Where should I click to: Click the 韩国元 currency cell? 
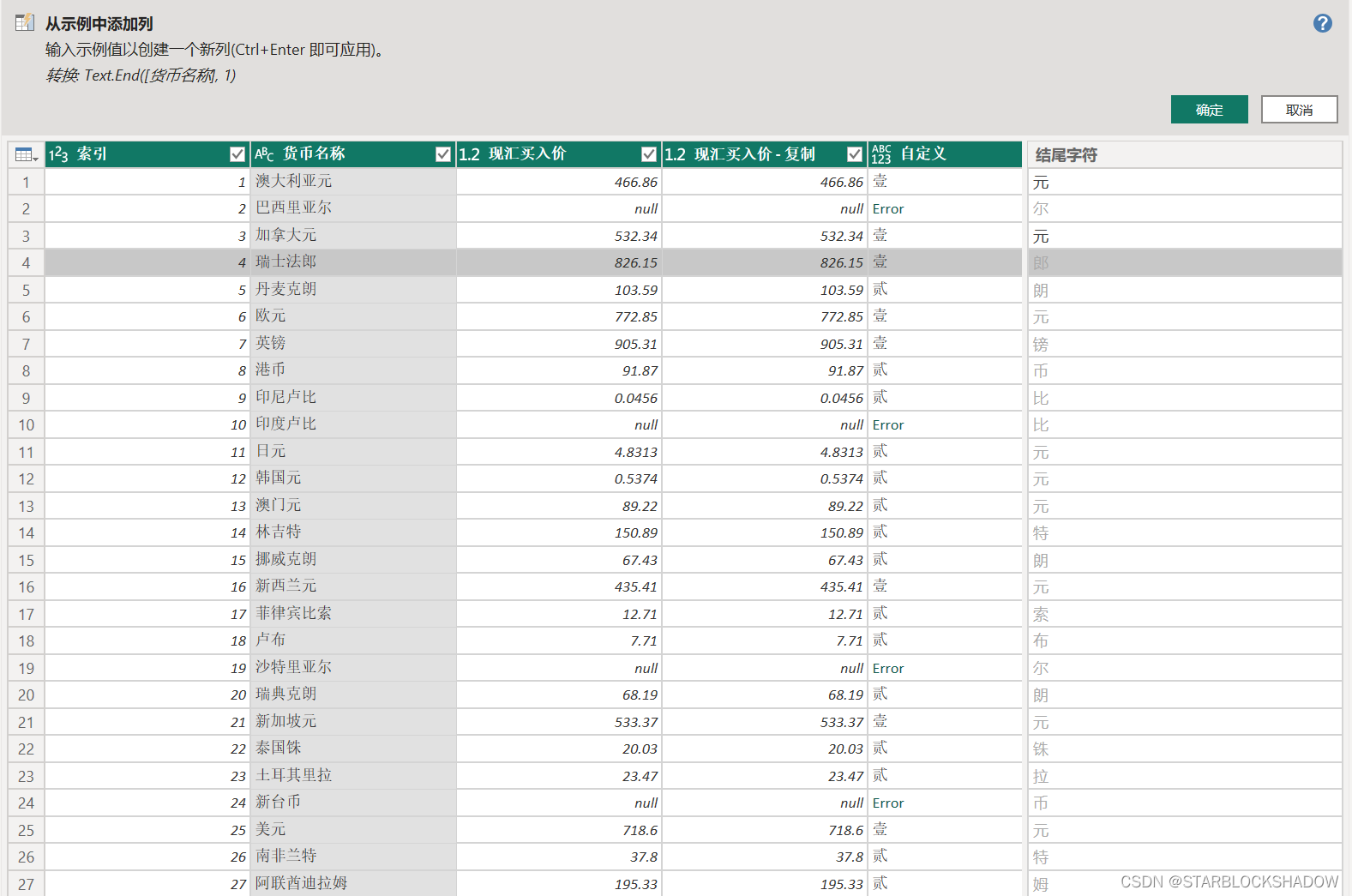pyautogui.click(x=353, y=478)
